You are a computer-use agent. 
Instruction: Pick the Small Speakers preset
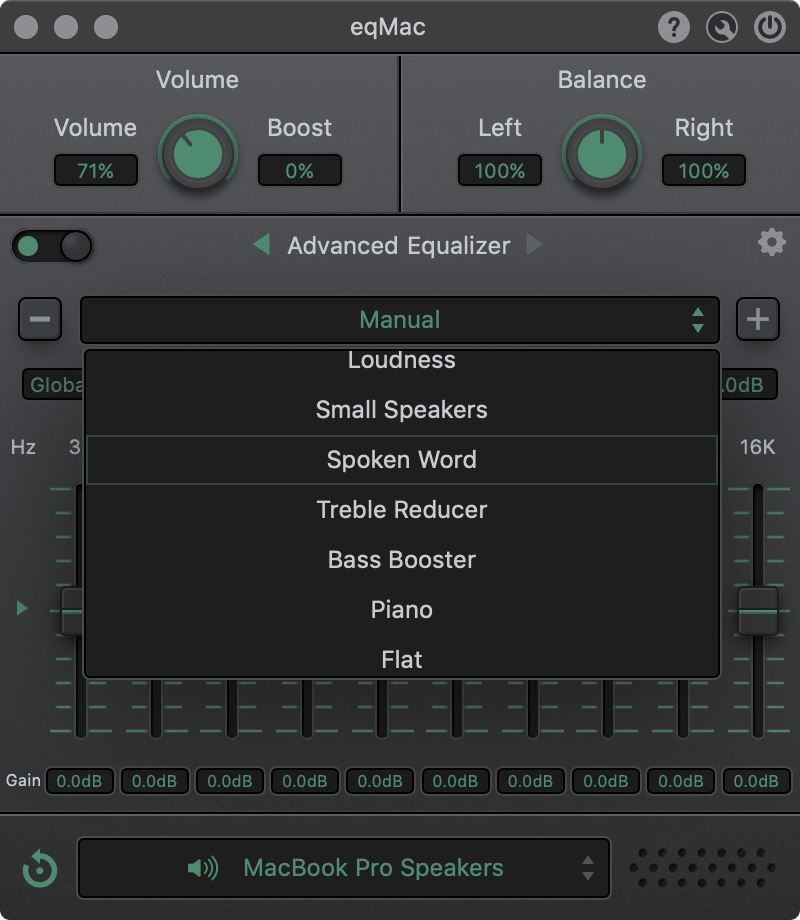(401, 410)
